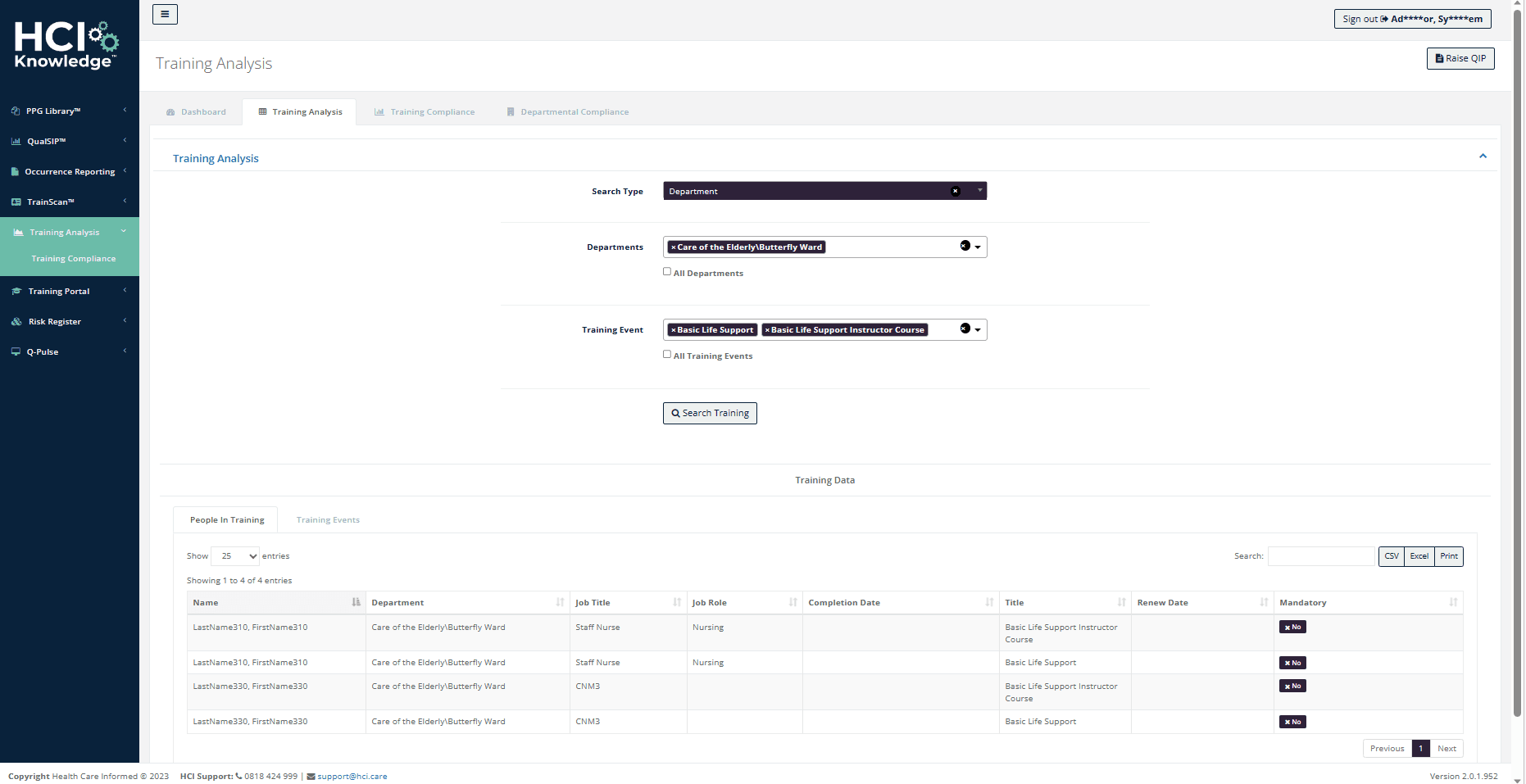Image resolution: width=1526 pixels, height=784 pixels.
Task: Collapse the Training Analysis filter panel
Action: point(1483,156)
